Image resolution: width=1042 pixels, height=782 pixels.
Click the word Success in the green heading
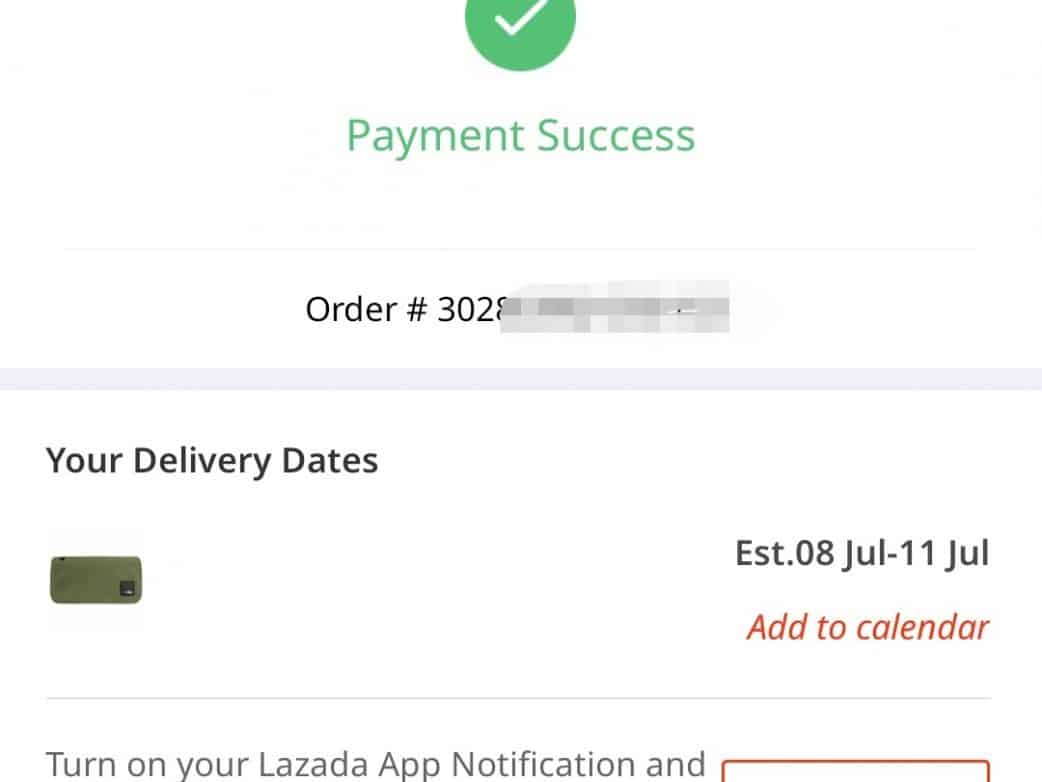click(616, 136)
